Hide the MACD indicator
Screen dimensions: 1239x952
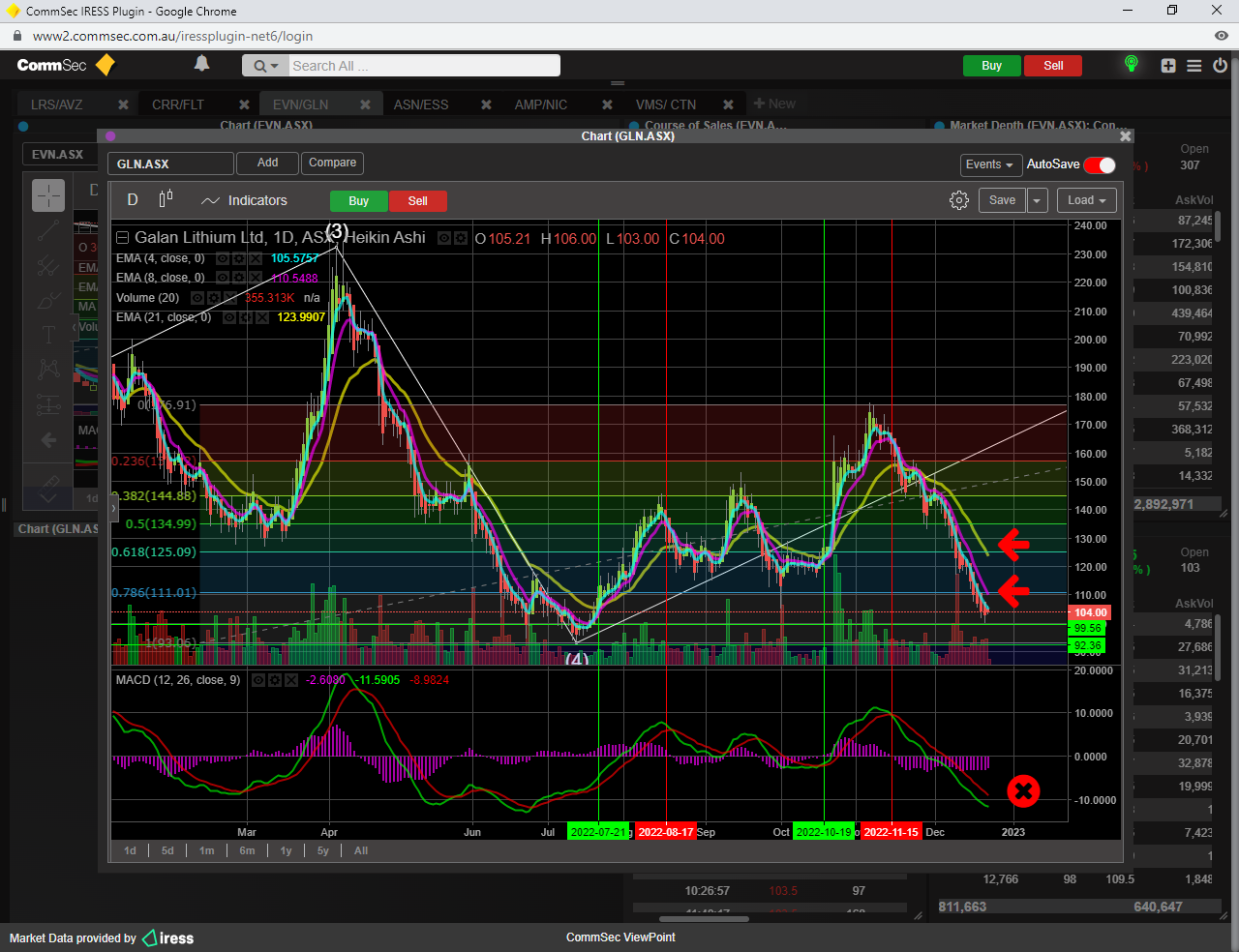(x=258, y=680)
